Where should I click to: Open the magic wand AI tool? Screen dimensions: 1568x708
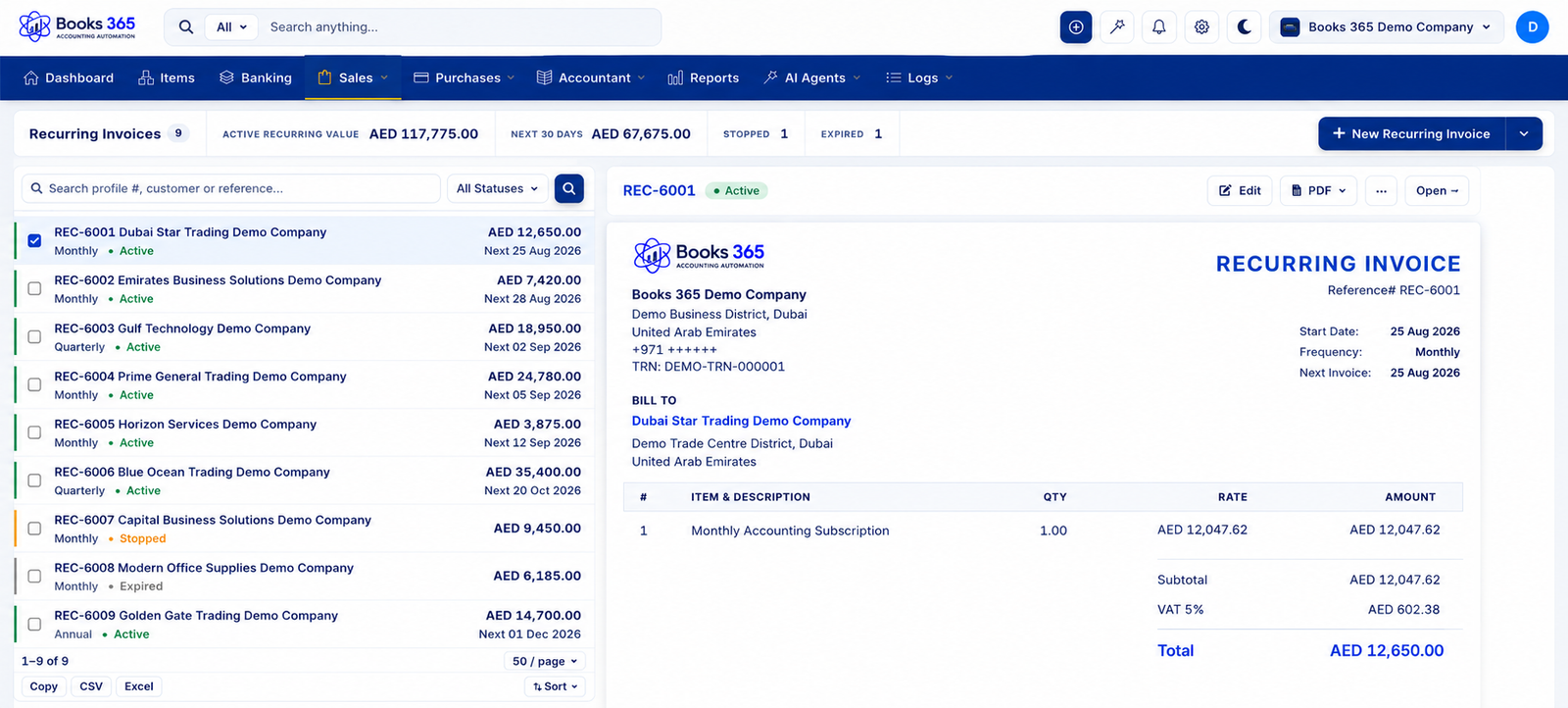[1117, 27]
